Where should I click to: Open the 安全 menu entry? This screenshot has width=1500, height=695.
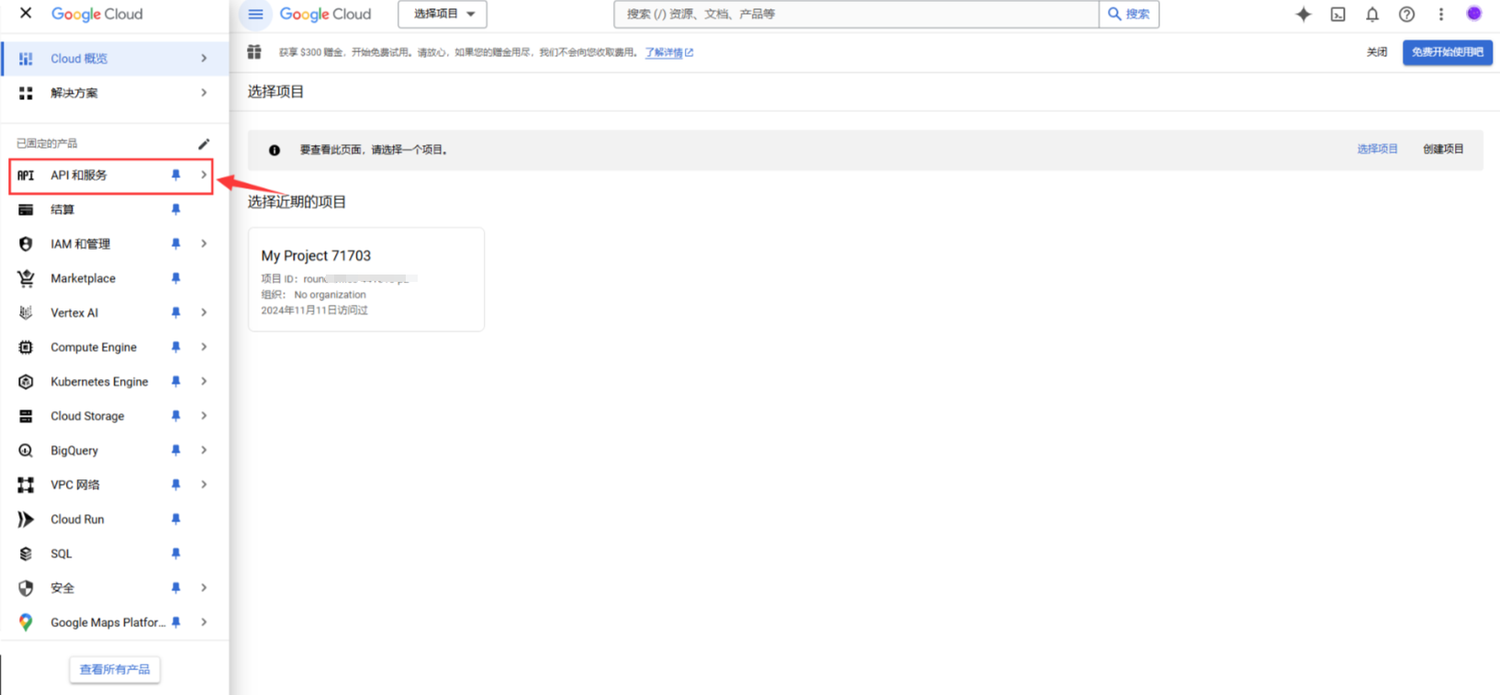114,588
